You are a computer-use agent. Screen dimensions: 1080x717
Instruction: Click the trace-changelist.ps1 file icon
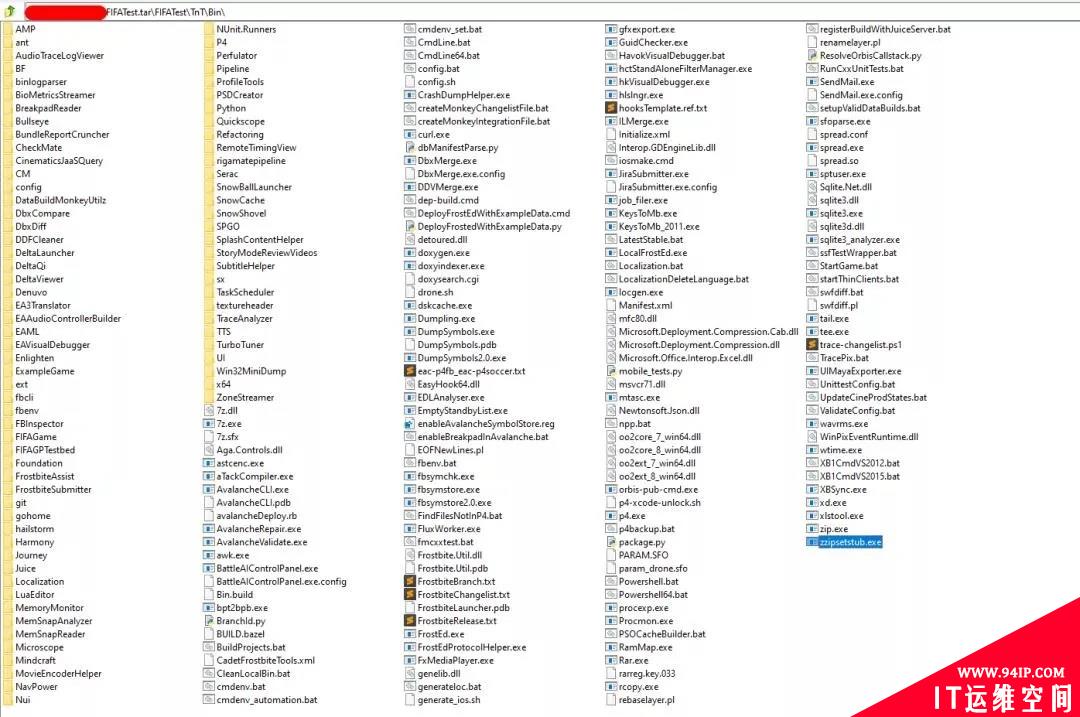(x=812, y=345)
